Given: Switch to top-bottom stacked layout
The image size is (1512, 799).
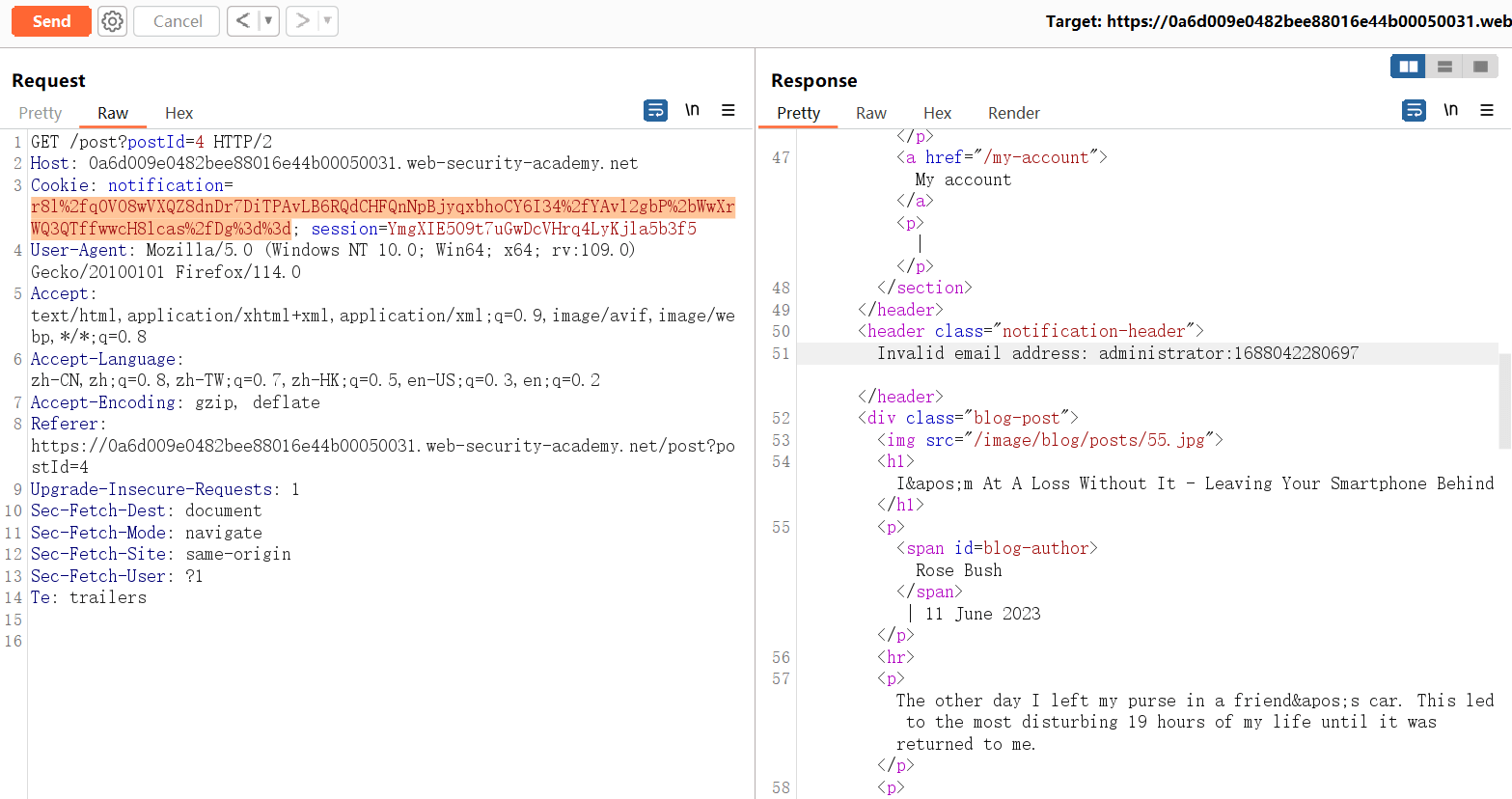Looking at the screenshot, I should tap(1444, 67).
